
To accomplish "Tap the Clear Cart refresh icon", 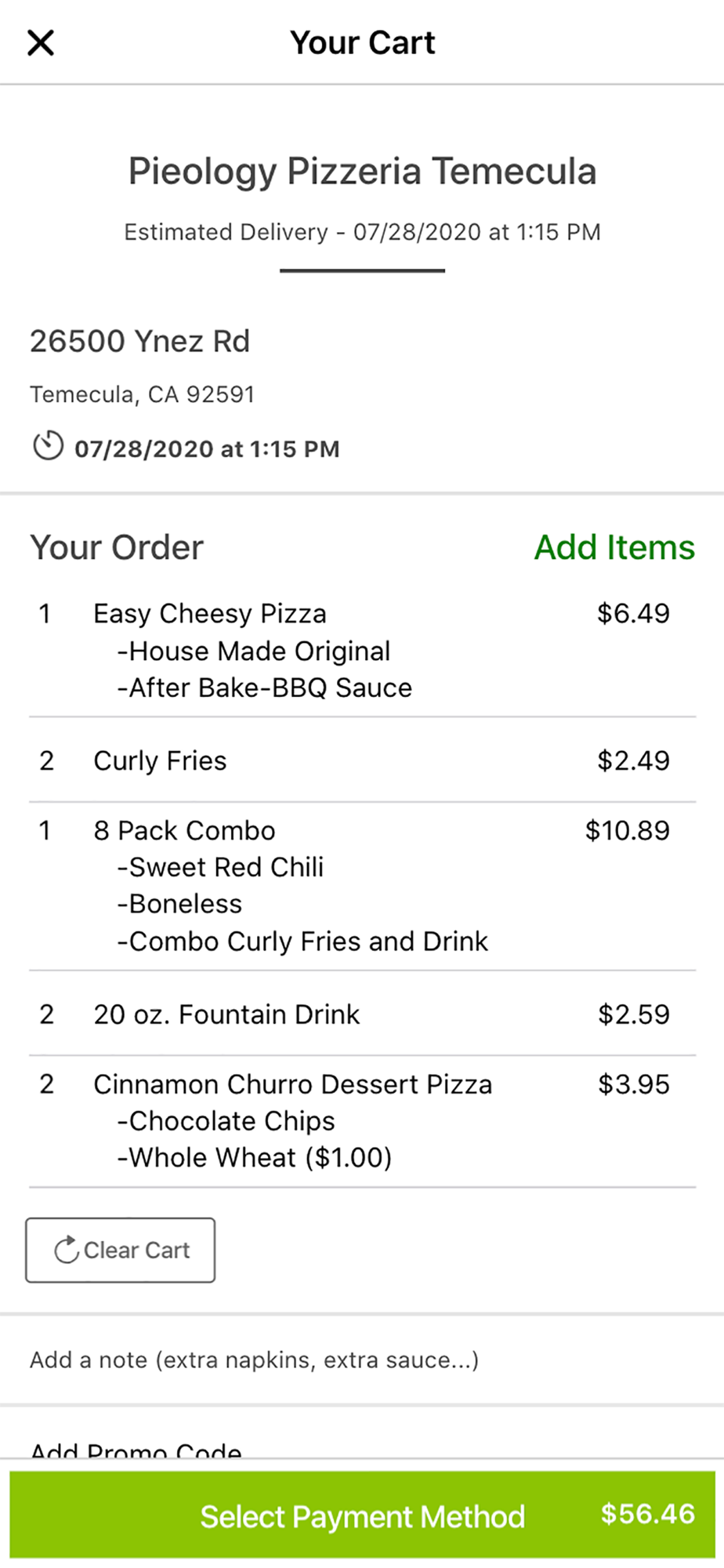I will [x=66, y=1250].
